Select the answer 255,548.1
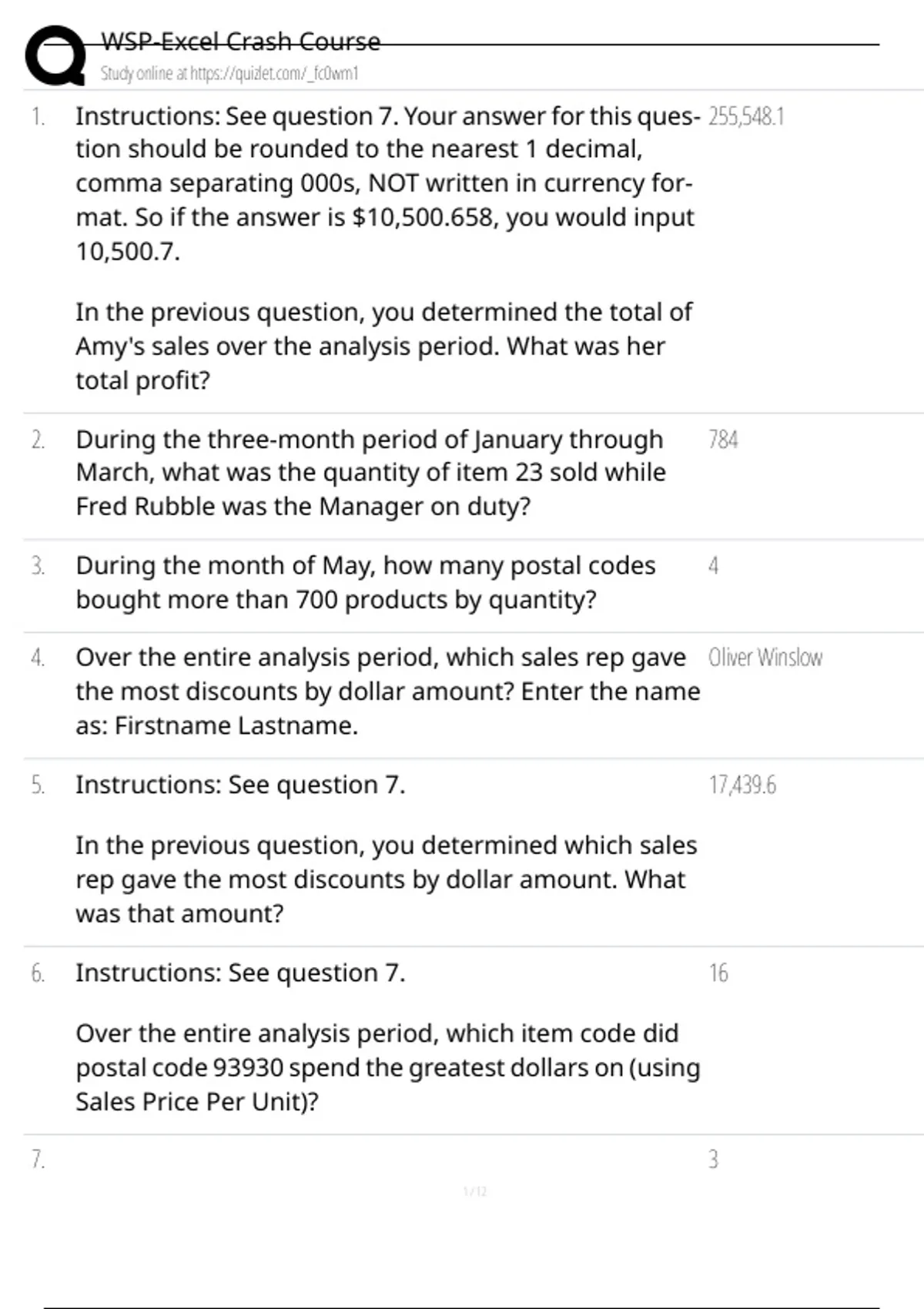The image size is (924, 1309). point(745,117)
